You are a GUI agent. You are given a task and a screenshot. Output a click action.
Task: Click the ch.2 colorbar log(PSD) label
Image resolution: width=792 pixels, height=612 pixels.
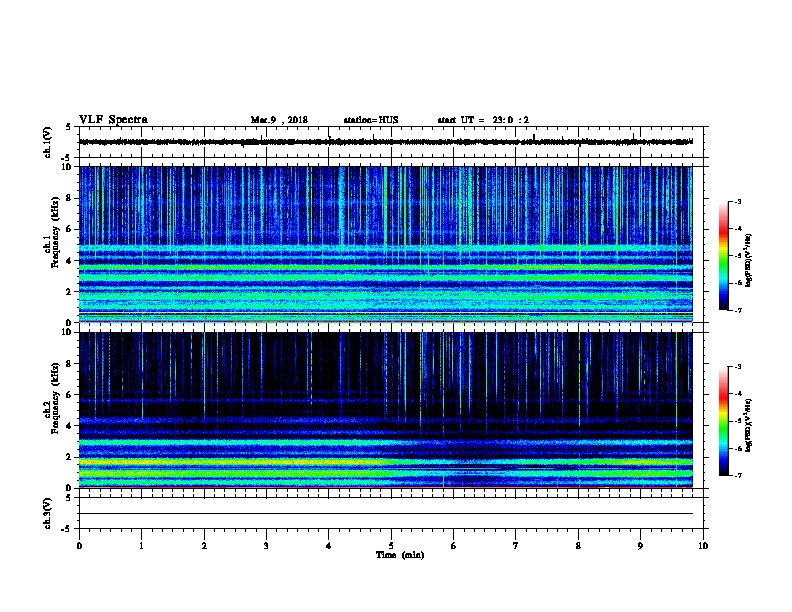[748, 426]
